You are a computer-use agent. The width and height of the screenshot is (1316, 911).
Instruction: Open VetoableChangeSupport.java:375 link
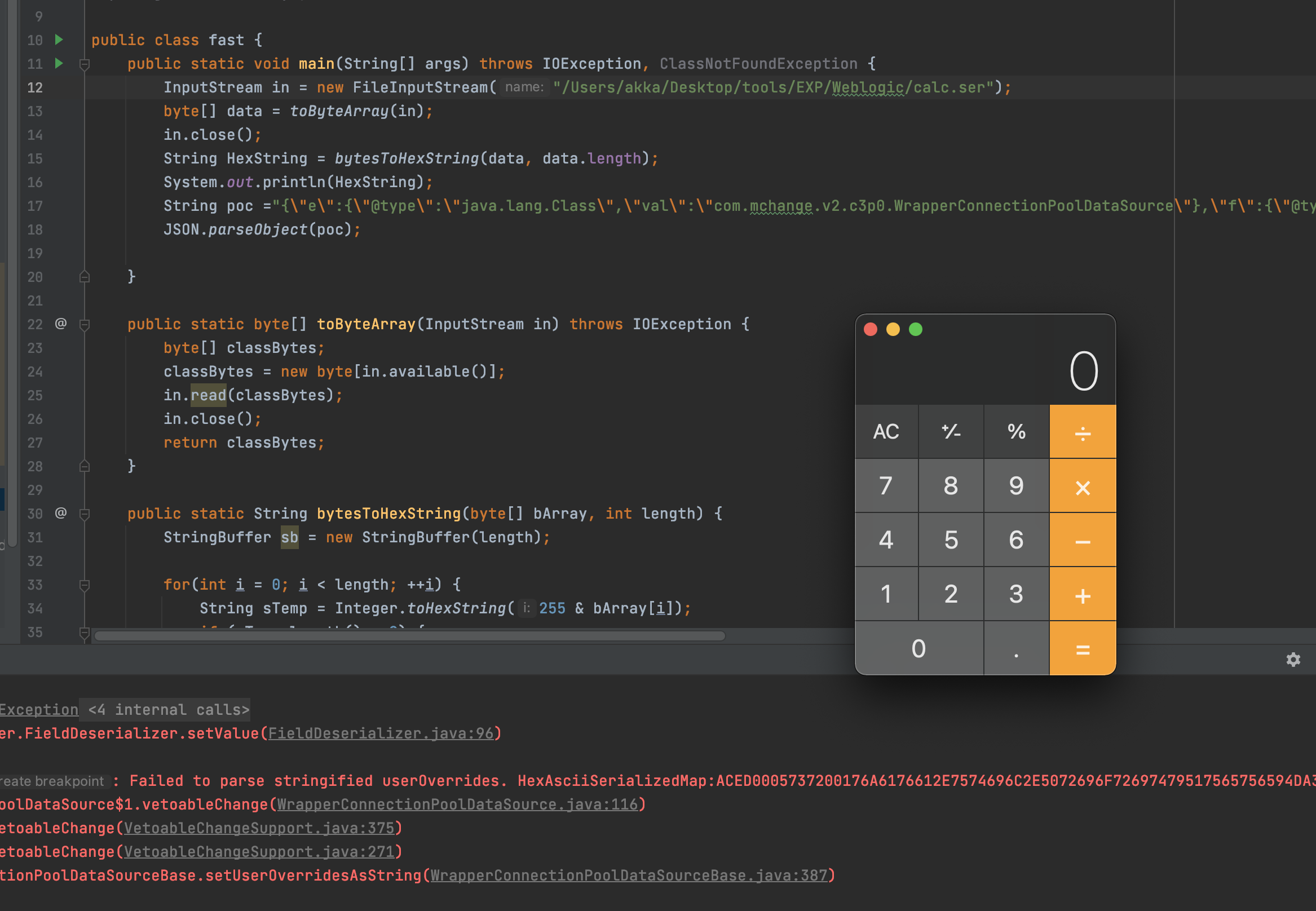pyautogui.click(x=259, y=828)
